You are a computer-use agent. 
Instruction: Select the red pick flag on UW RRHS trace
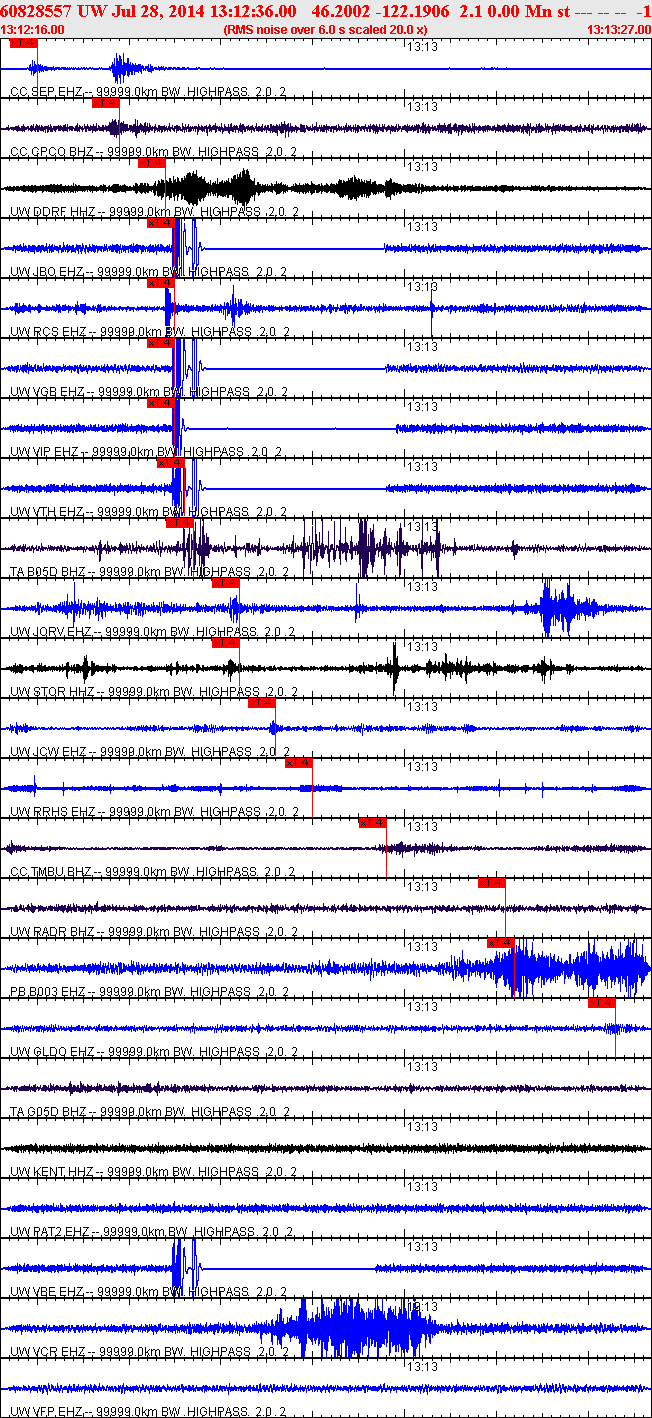tap(299, 763)
